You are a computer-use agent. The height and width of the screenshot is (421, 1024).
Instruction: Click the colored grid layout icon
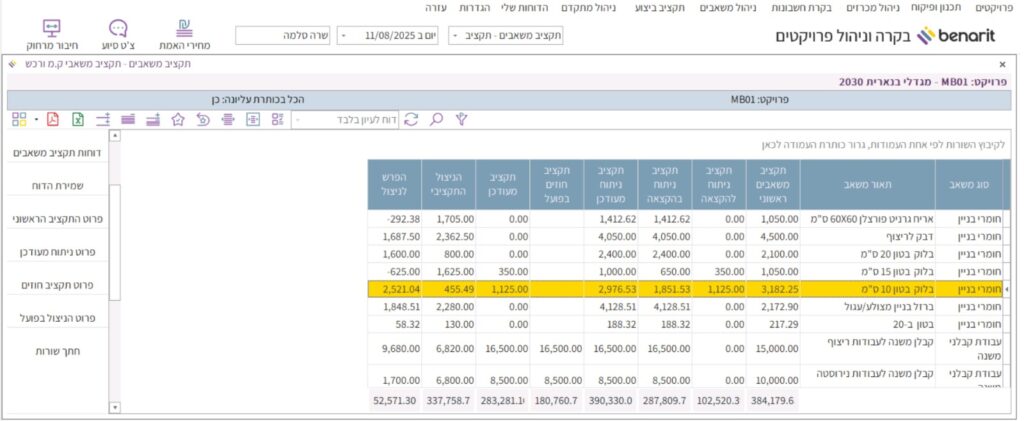pos(19,119)
